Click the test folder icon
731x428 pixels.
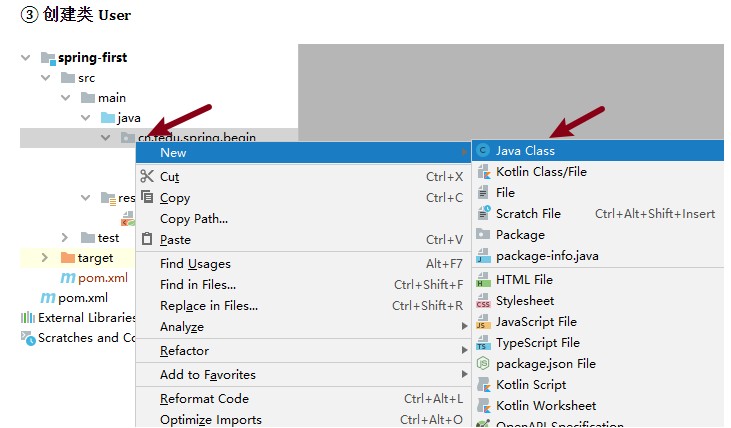click(88, 238)
